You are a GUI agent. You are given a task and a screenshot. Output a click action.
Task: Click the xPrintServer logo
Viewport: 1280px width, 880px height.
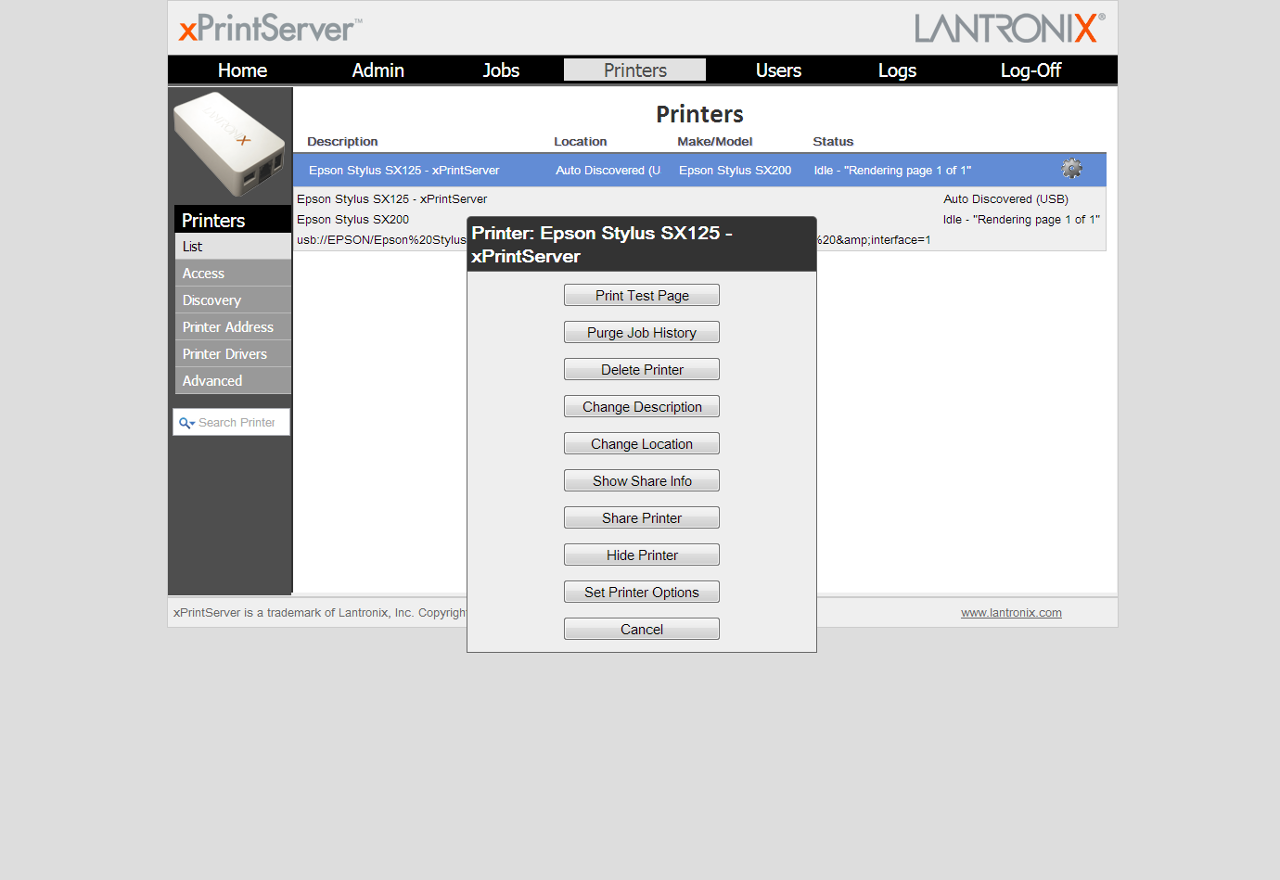[x=270, y=28]
